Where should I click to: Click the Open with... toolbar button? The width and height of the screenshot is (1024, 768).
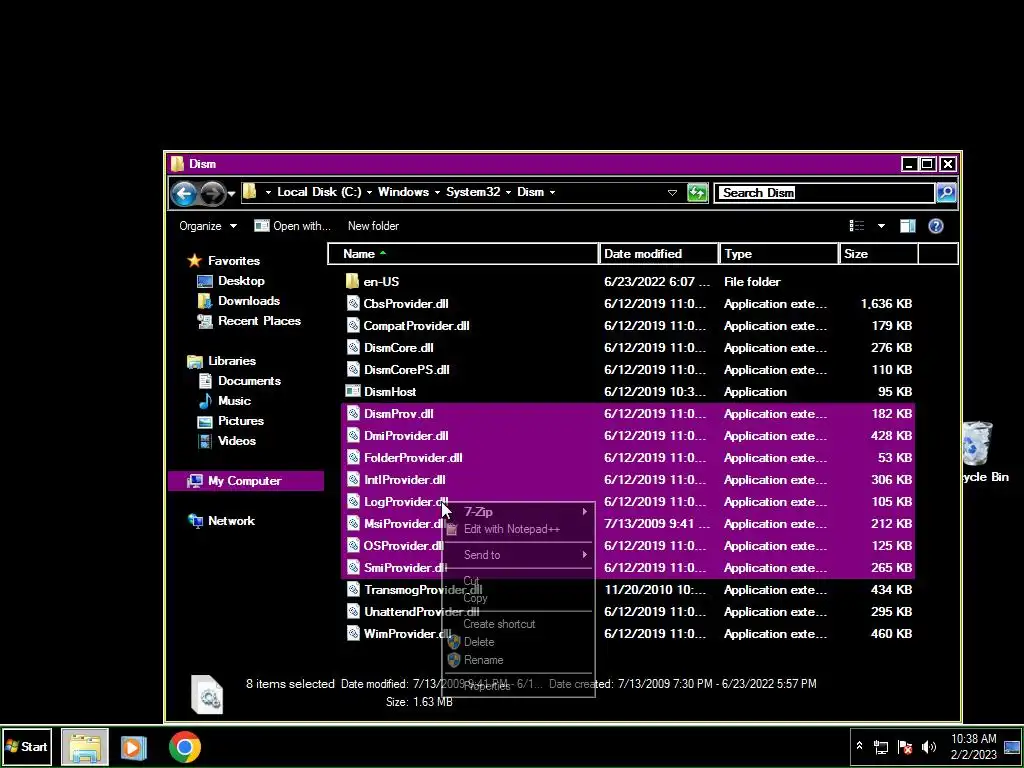(293, 226)
